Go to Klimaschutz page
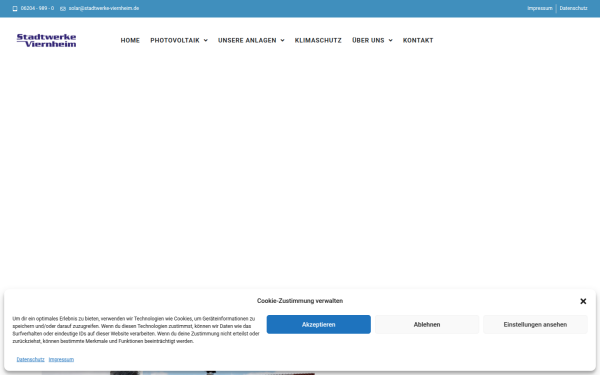Screen dimensions: 600x375 pos(318,40)
